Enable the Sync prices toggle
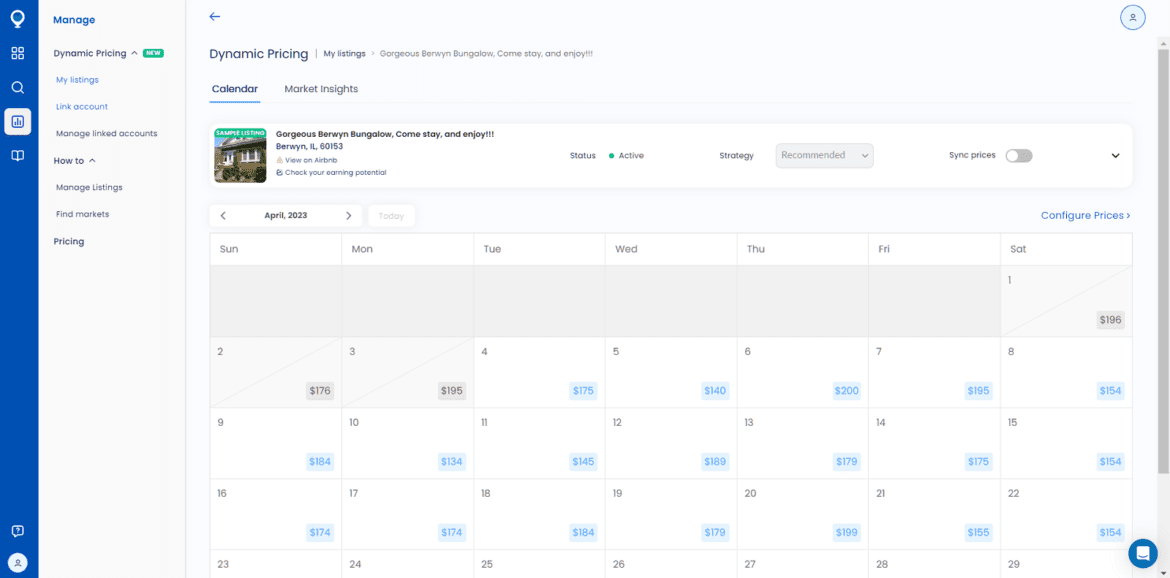Viewport: 1170px width, 578px height. pos(1018,155)
